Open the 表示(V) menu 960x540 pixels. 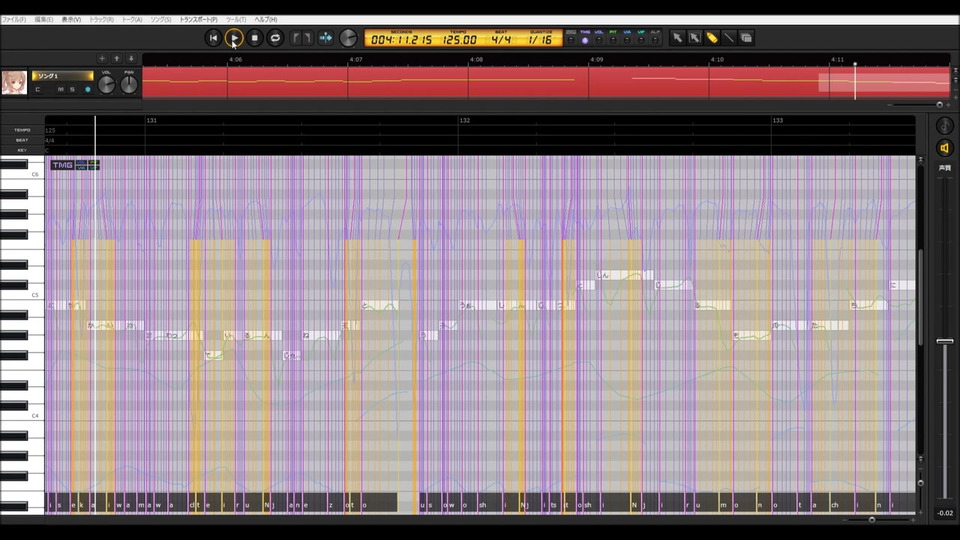pyautogui.click(x=71, y=20)
